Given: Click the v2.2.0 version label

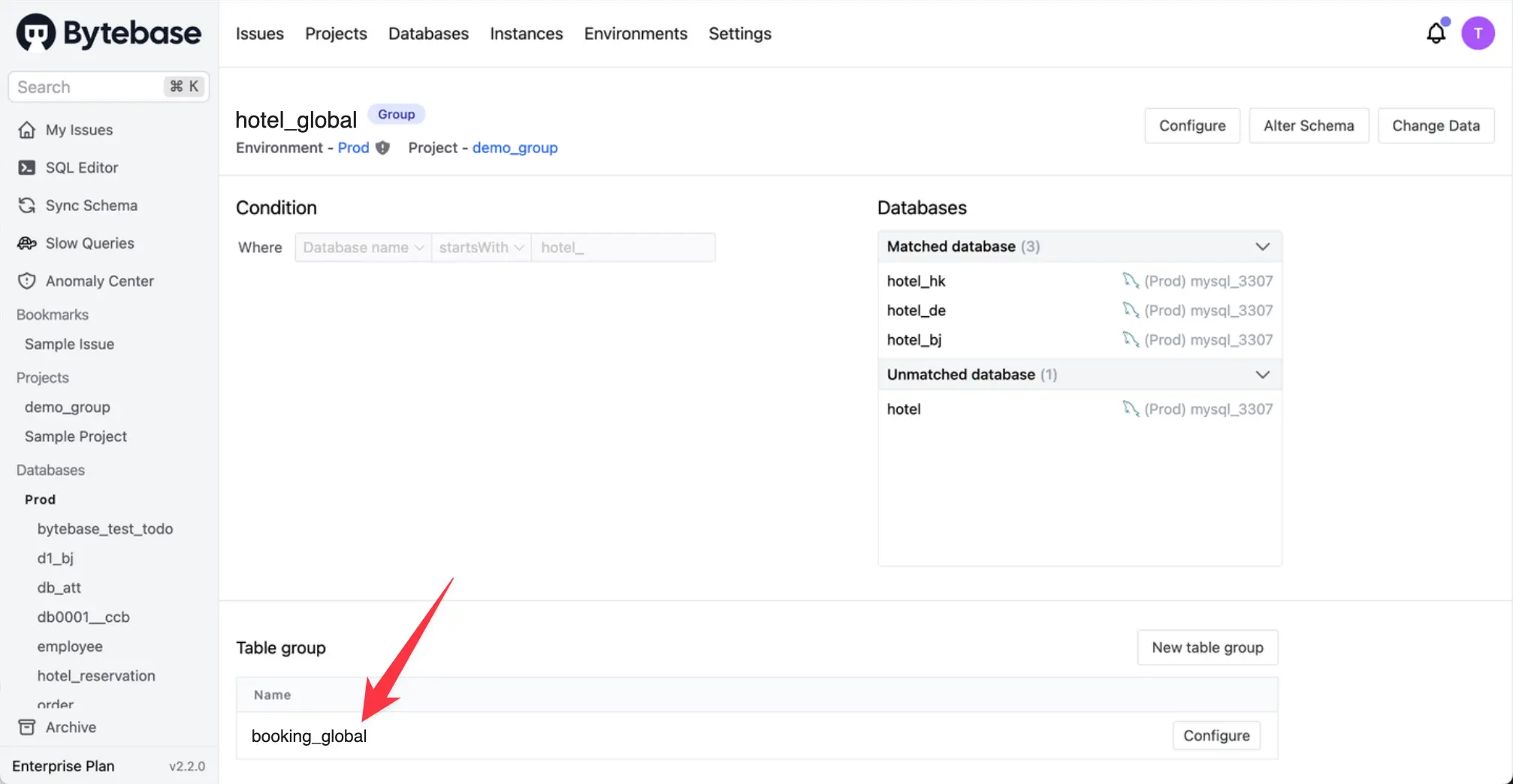Looking at the screenshot, I should coord(187,766).
